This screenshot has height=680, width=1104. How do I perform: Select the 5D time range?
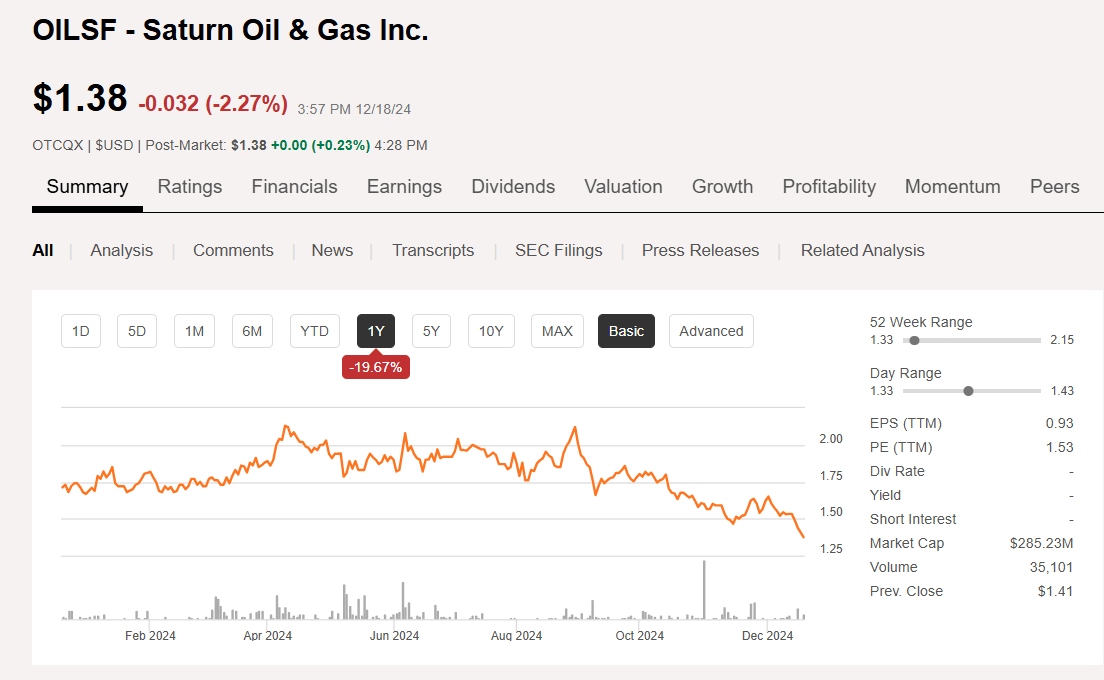coord(136,331)
